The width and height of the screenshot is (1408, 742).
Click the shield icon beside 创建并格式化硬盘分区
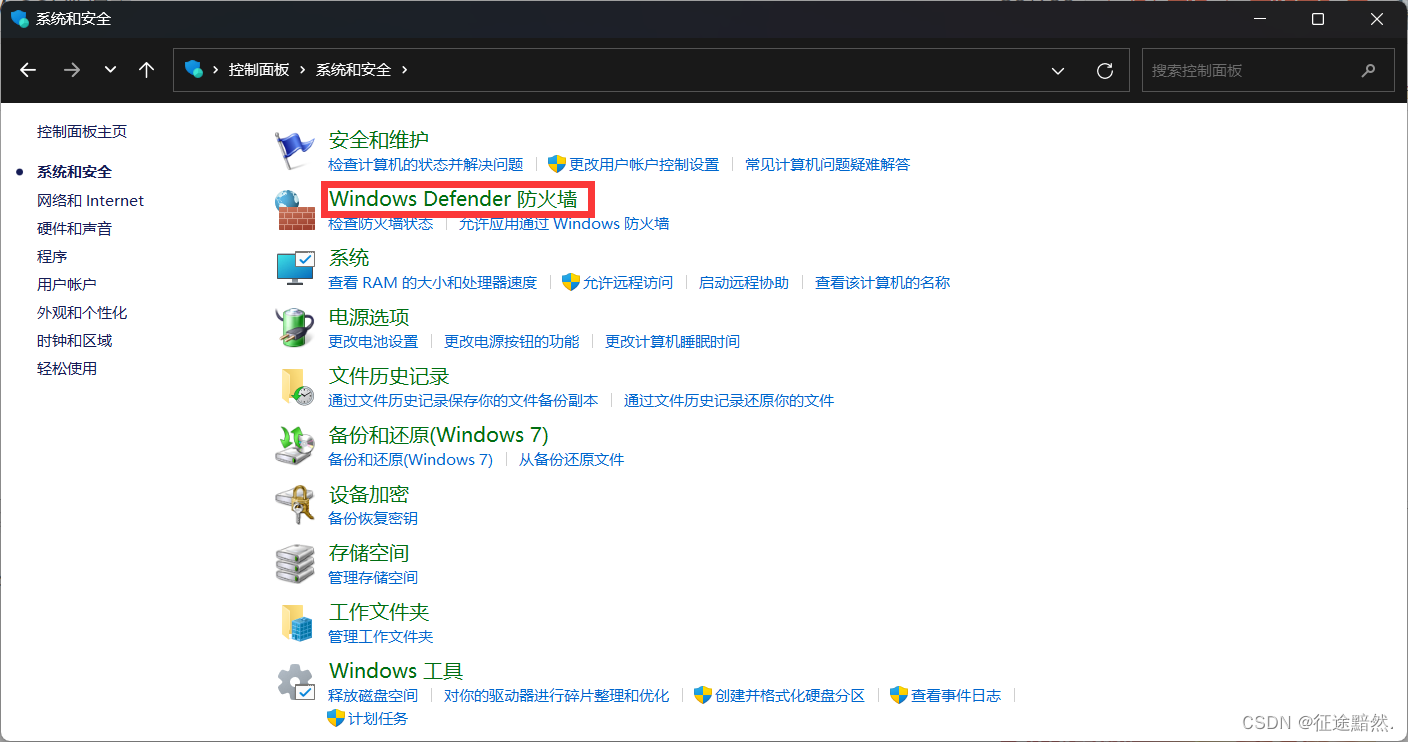703,695
